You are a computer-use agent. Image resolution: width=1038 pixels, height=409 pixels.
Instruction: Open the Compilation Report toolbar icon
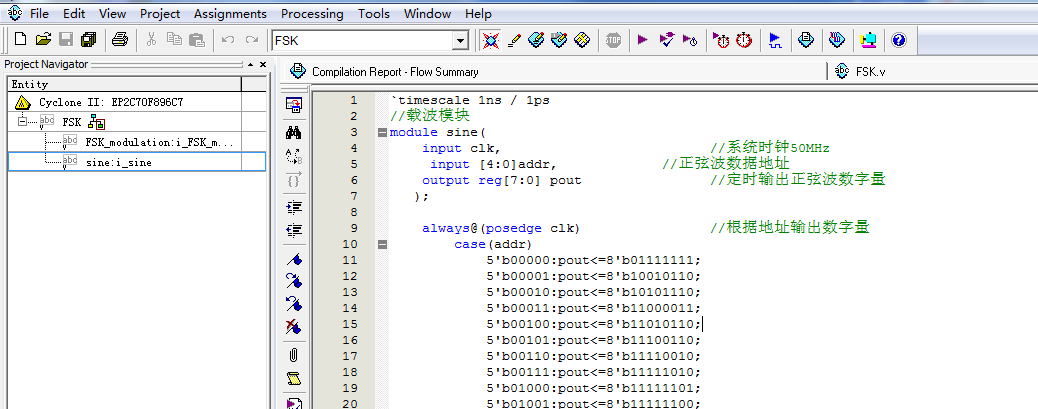[x=806, y=40]
